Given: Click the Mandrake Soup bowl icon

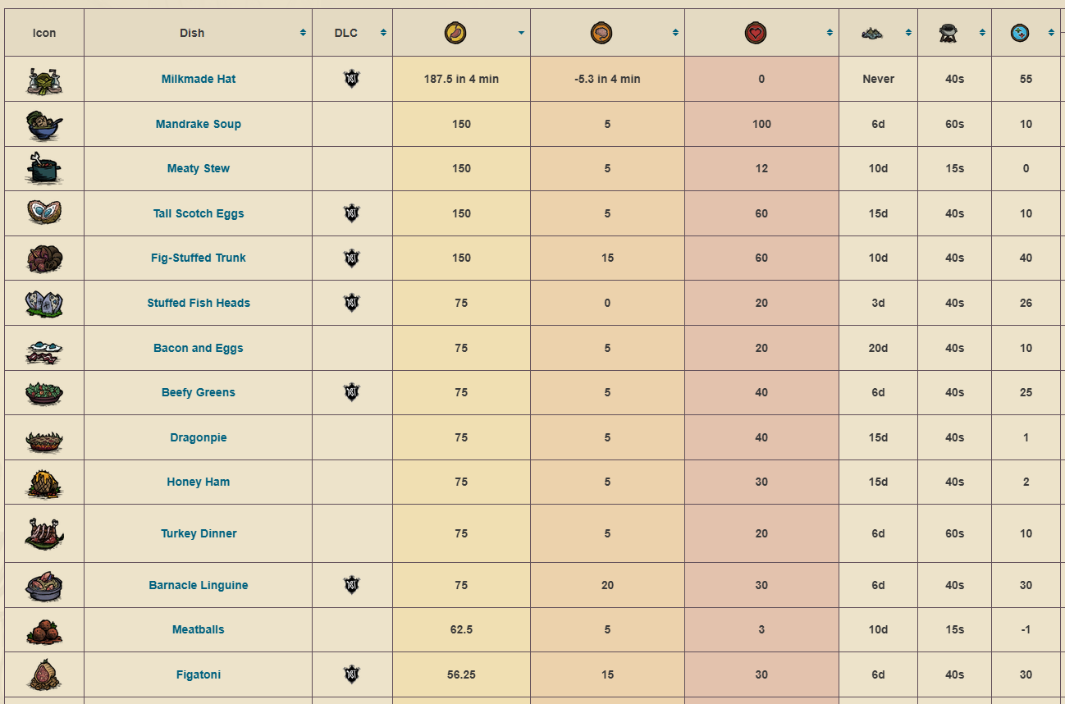Looking at the screenshot, I should coord(44,124).
